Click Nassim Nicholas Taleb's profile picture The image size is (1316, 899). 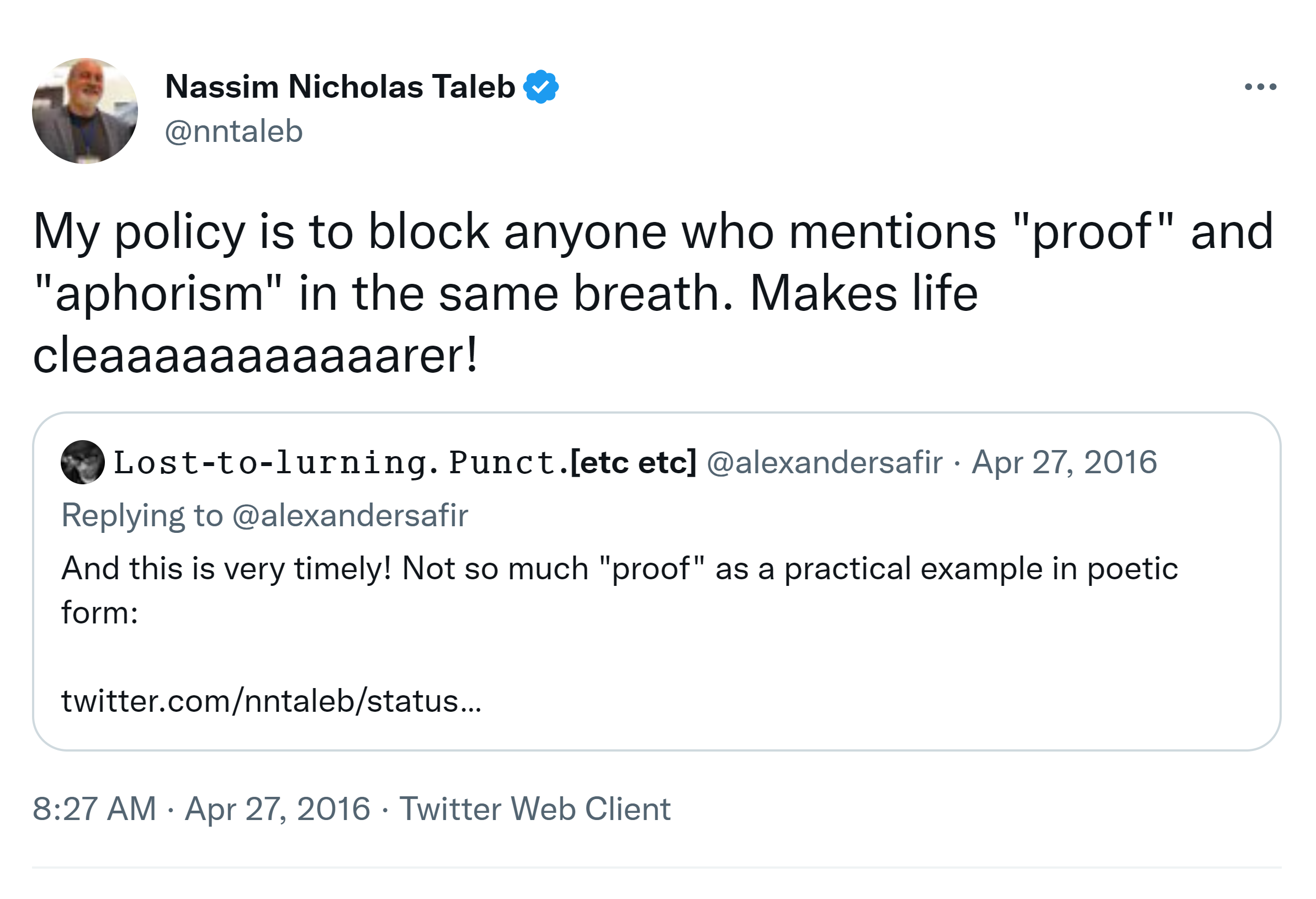85,111
